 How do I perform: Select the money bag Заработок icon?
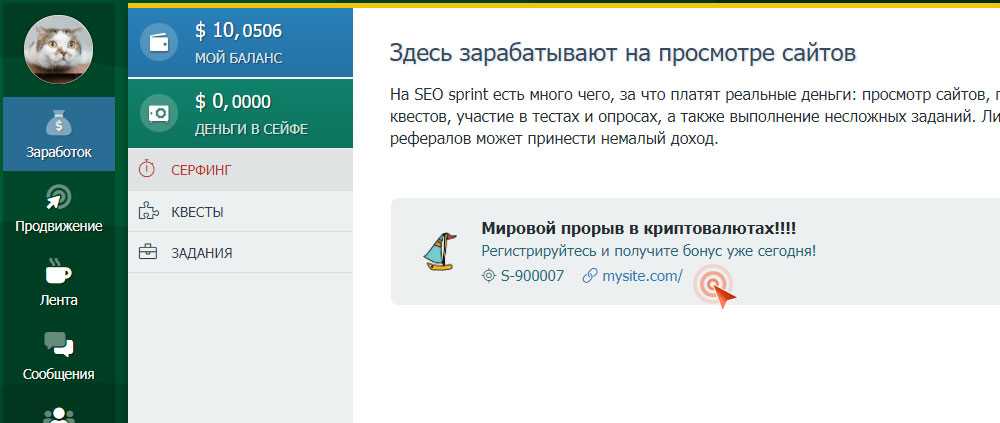coord(58,122)
